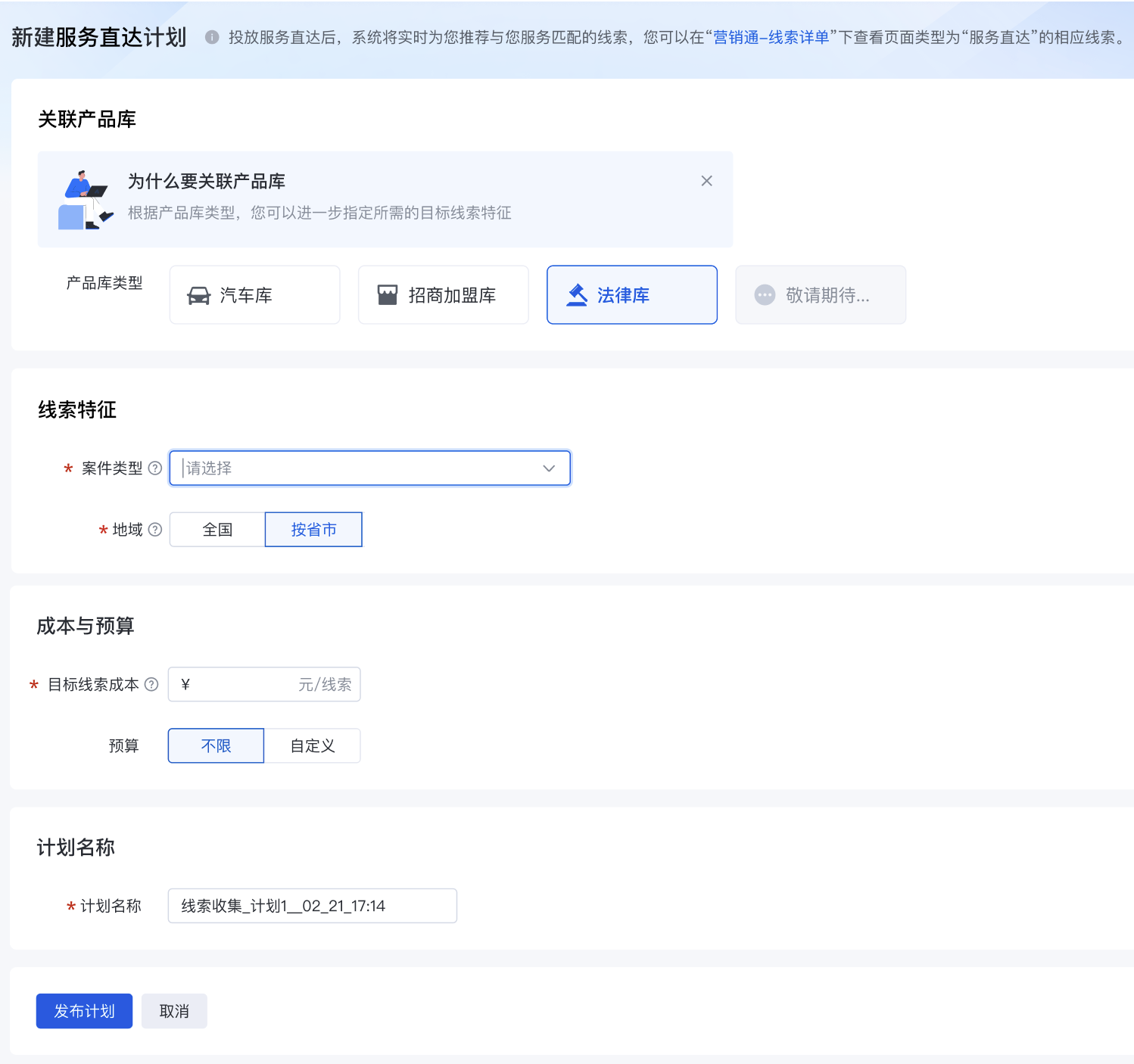Click the 请选择 case type field

coord(356,468)
